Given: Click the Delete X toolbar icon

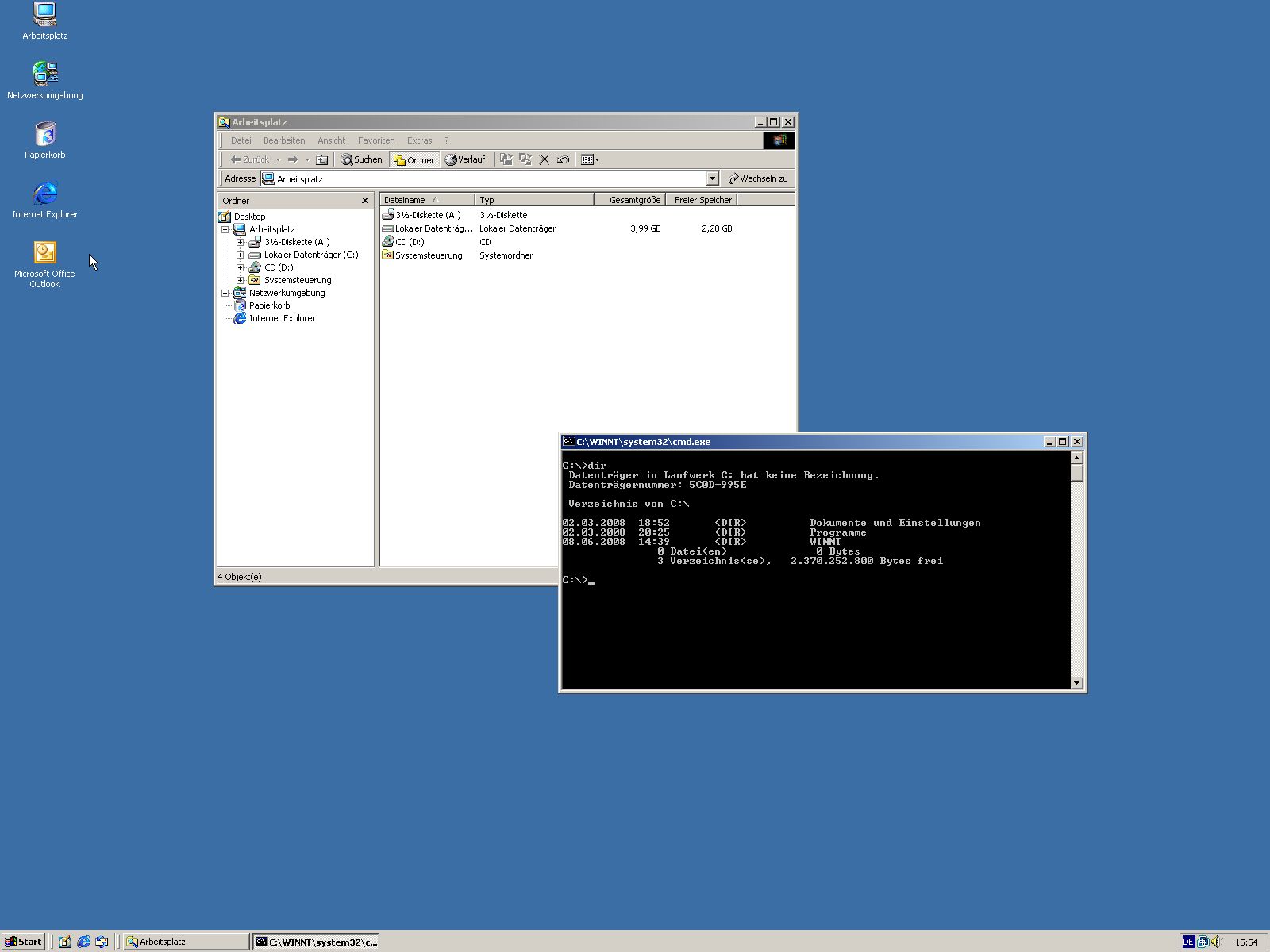Looking at the screenshot, I should coord(544,159).
